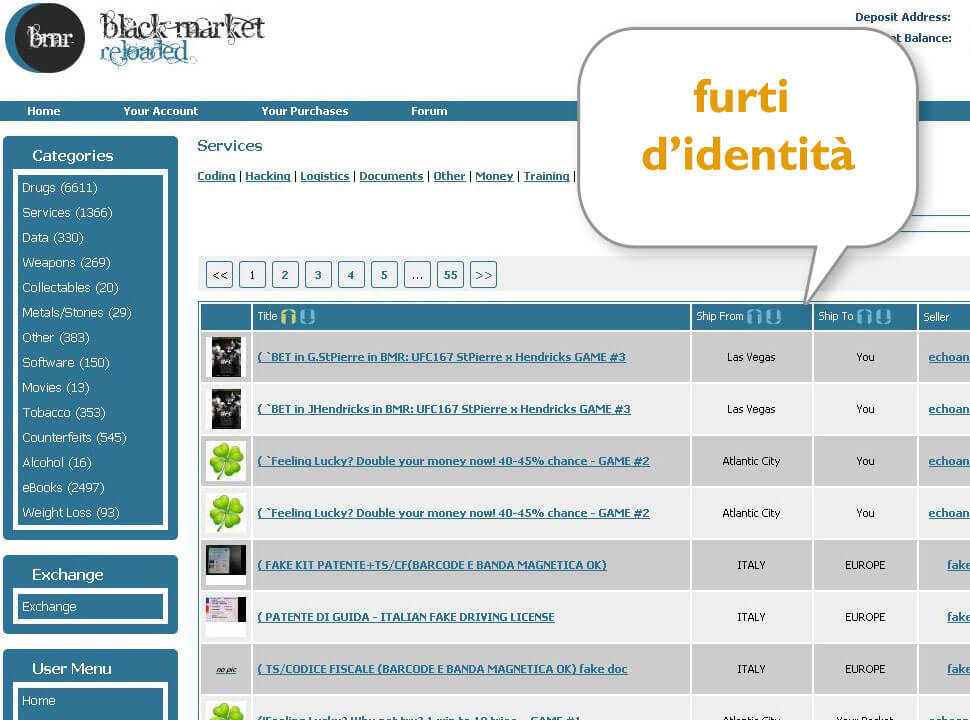Open seller link in BET in G.StPierre row
The height and width of the screenshot is (720, 970).
(x=948, y=357)
